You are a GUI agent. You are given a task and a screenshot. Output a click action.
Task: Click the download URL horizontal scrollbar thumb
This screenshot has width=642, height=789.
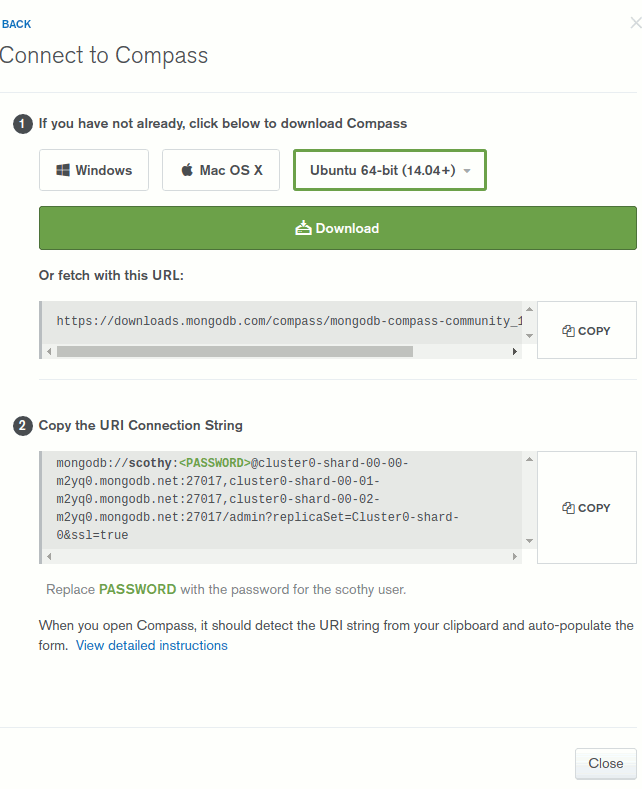(234, 352)
